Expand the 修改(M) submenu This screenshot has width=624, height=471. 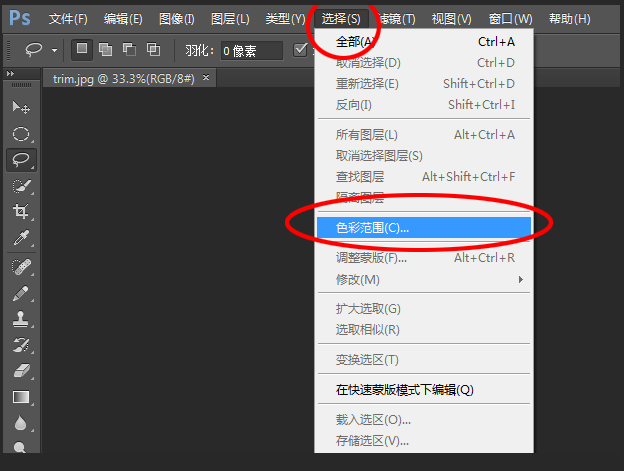point(424,280)
